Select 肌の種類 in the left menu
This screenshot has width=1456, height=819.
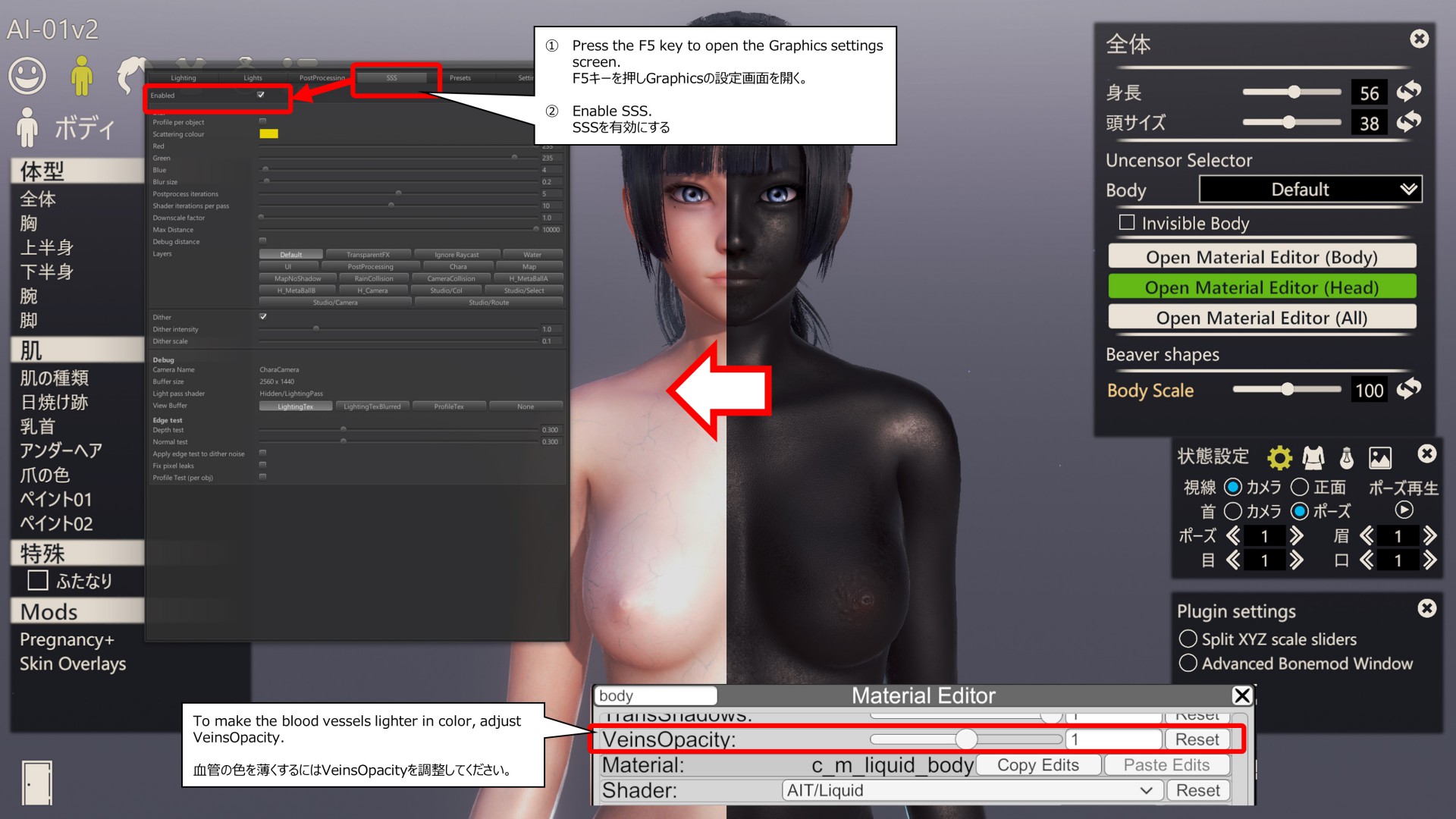point(55,378)
